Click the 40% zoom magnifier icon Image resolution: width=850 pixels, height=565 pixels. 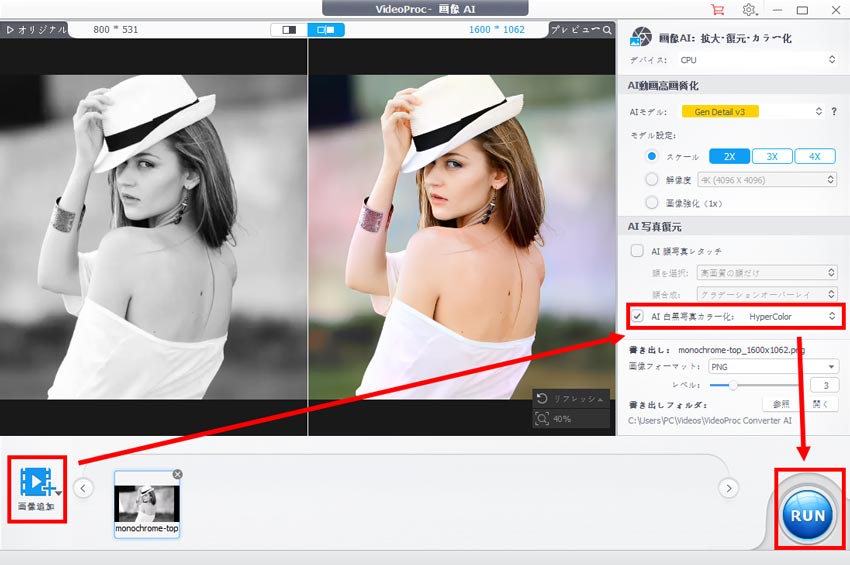[x=542, y=418]
